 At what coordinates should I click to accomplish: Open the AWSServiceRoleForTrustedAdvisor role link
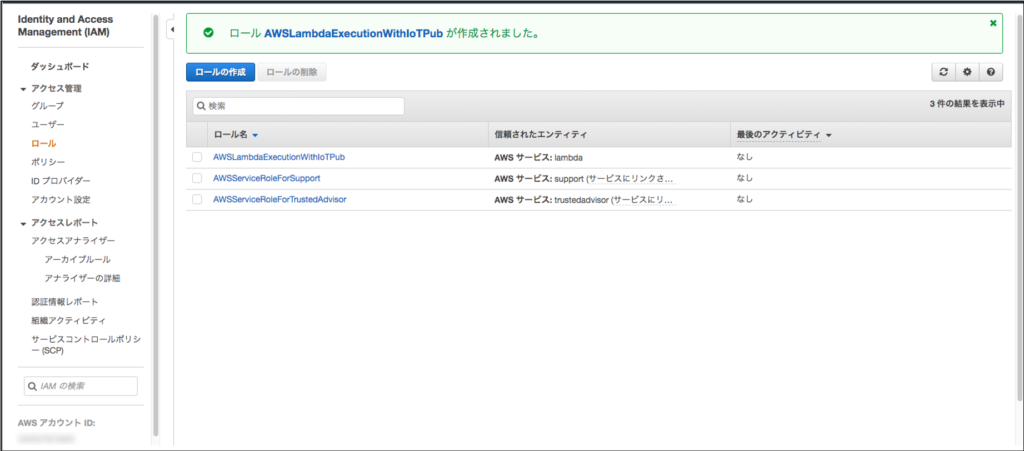tap(280, 200)
